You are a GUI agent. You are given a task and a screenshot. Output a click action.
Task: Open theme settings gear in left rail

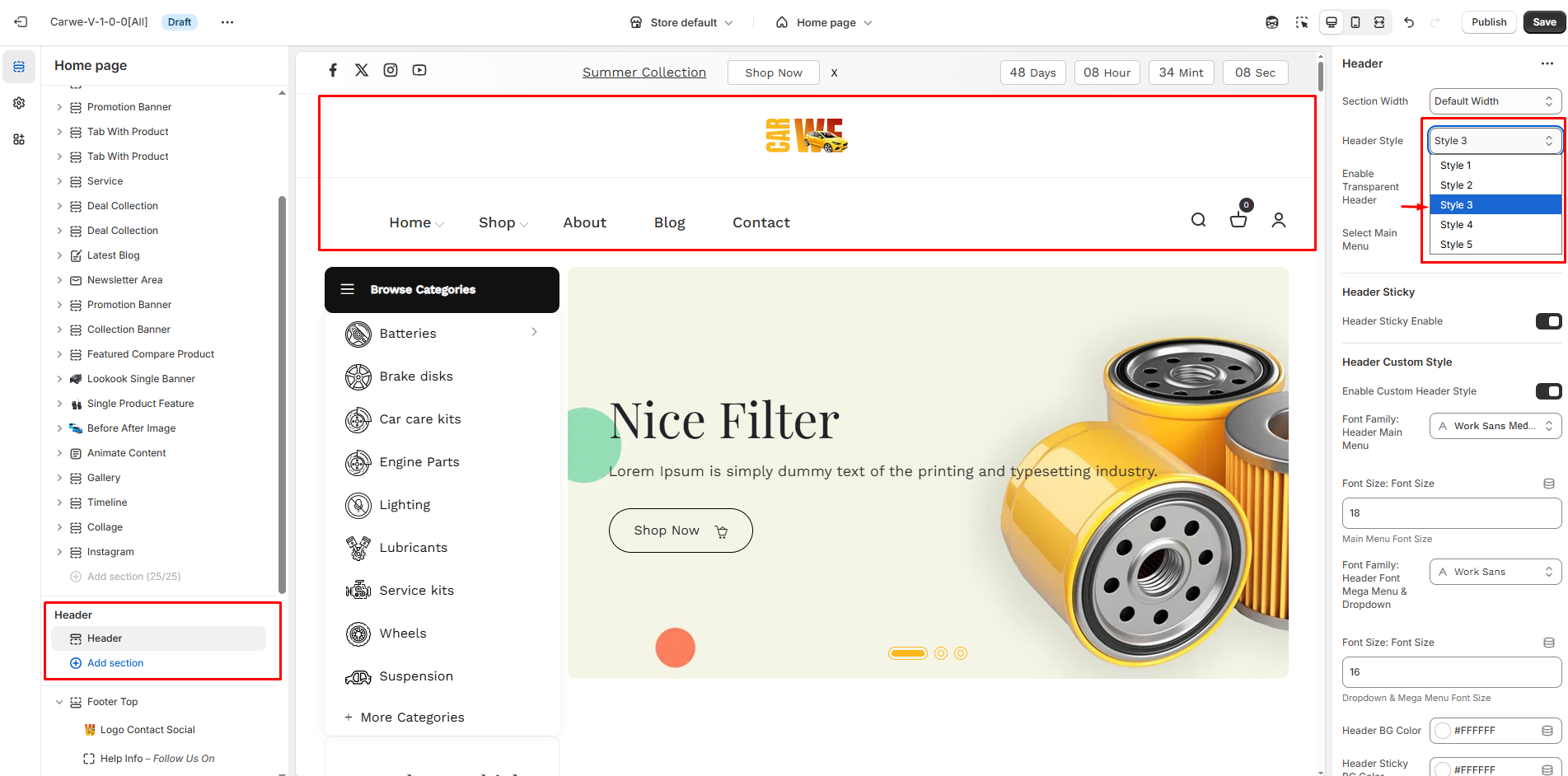pos(19,103)
